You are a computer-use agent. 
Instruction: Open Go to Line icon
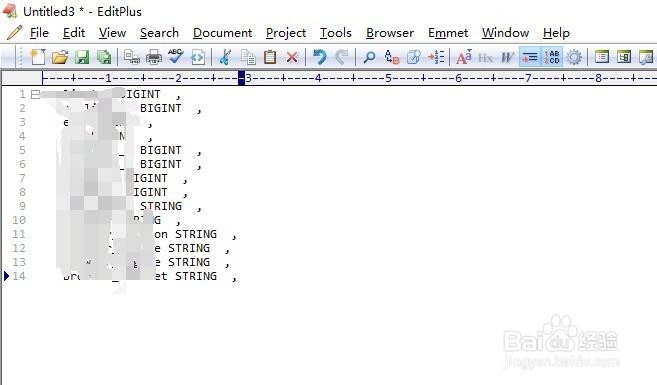tap(436, 57)
